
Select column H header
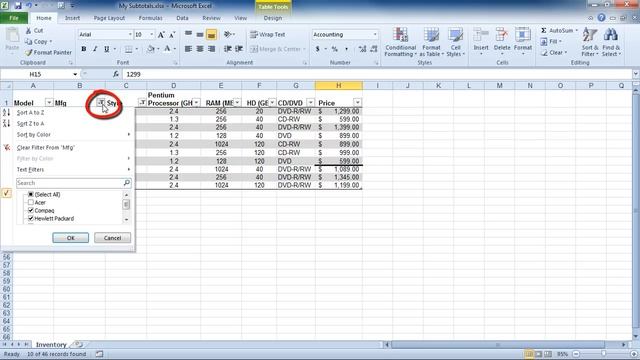(x=339, y=86)
